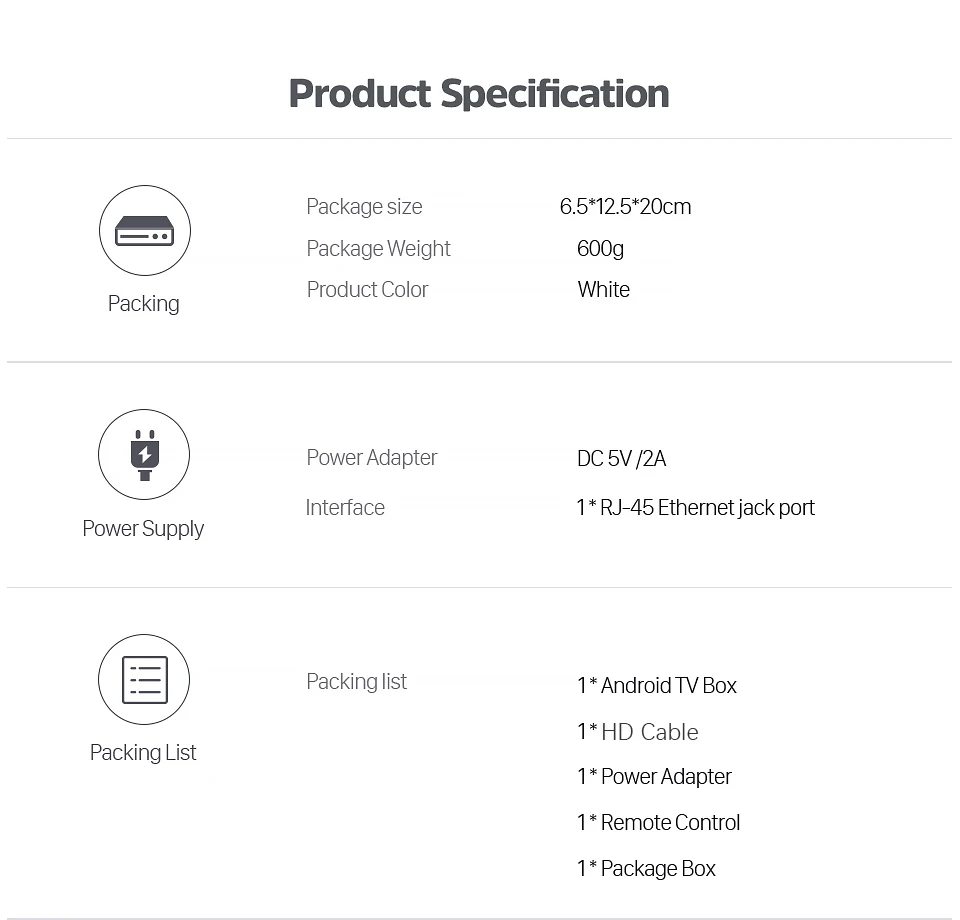
Task: Select the White color value
Action: click(603, 290)
